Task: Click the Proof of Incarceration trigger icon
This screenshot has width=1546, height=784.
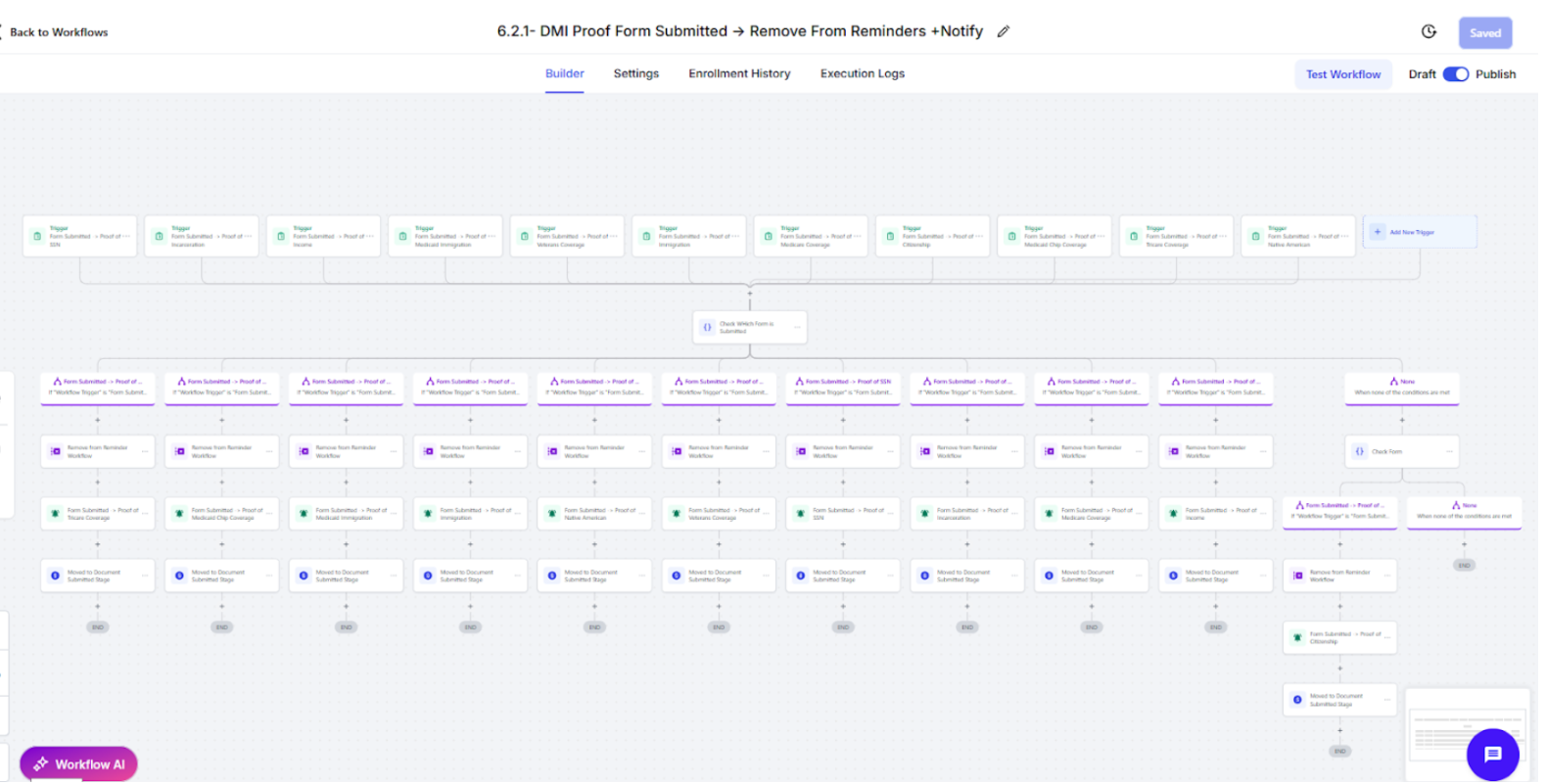Action: click(x=160, y=237)
